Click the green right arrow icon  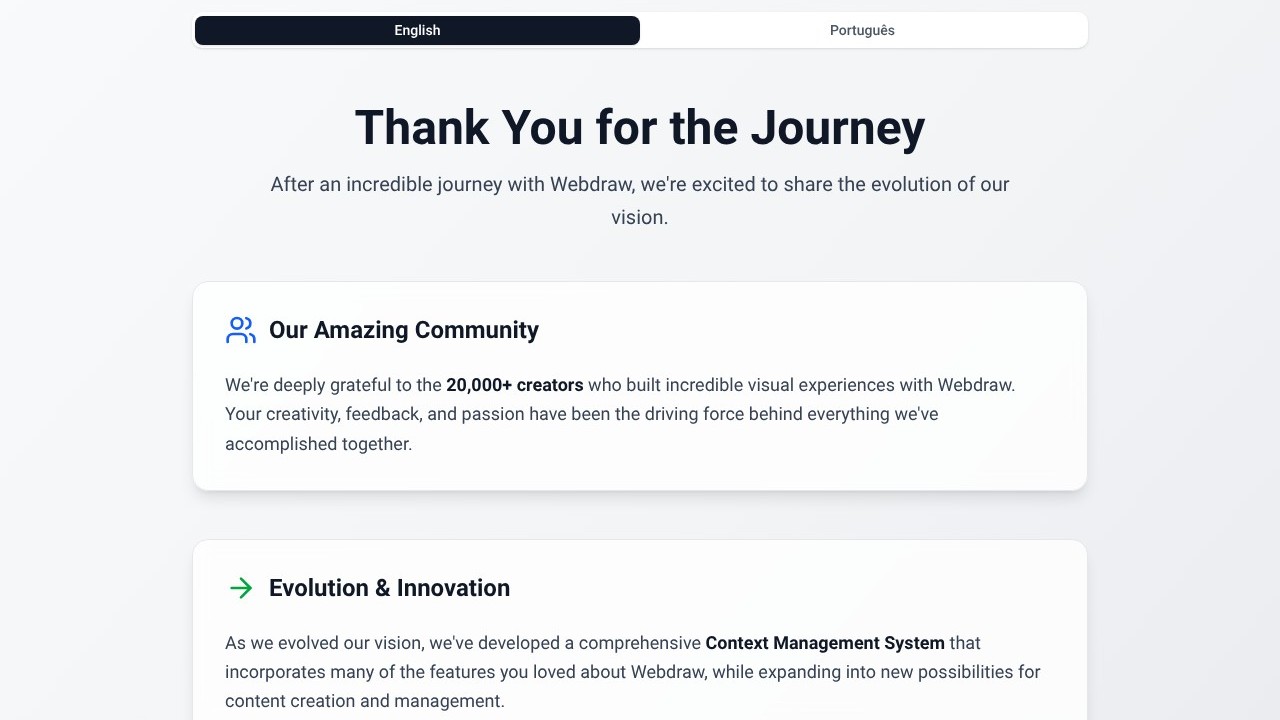241,588
